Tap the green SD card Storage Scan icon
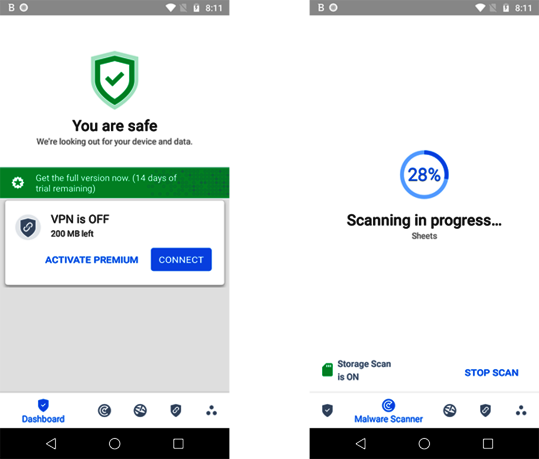The height and width of the screenshot is (459, 539). [x=327, y=370]
